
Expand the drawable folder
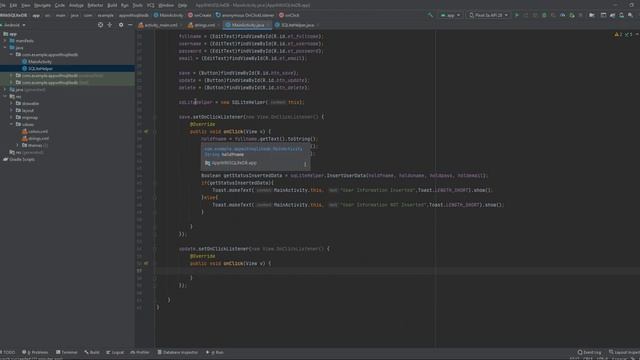pyautogui.click(x=11, y=103)
